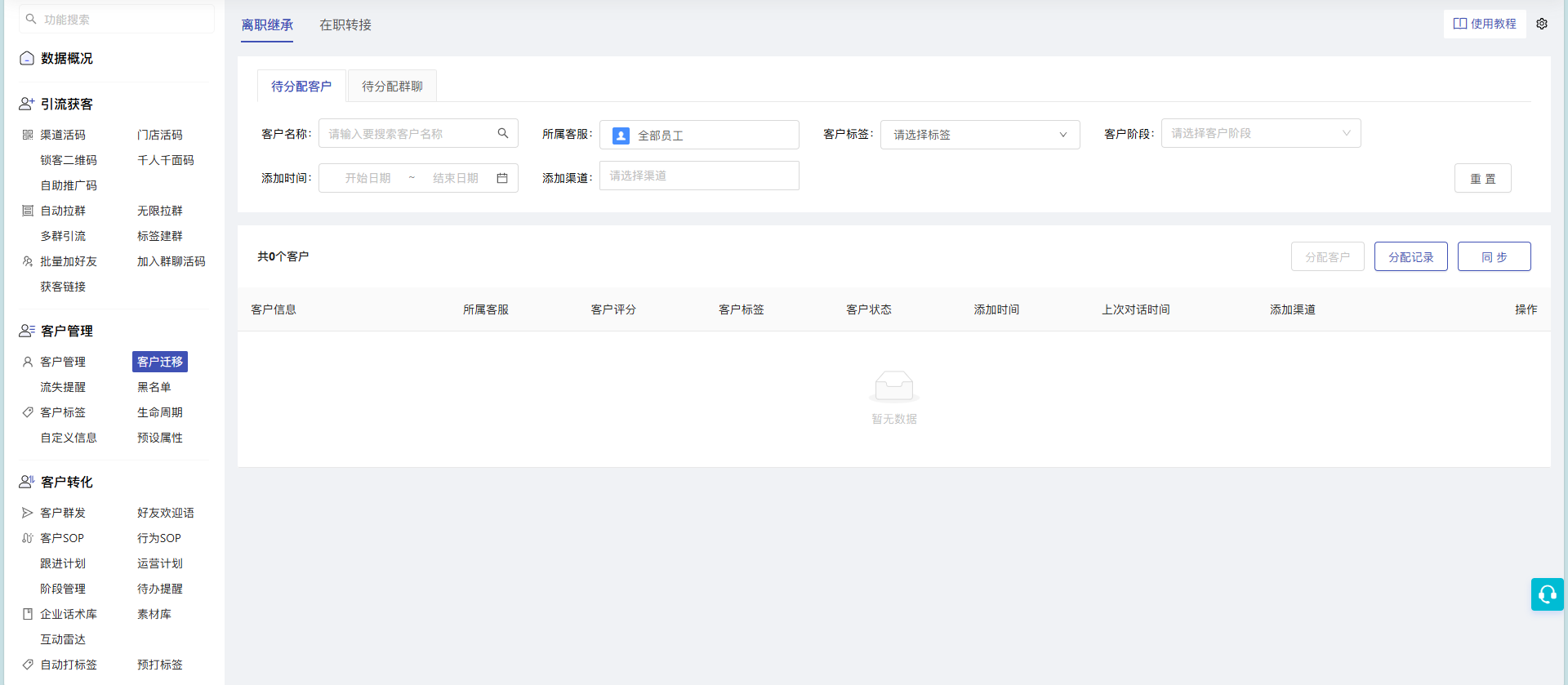Open 获客链接 in the sidebar
This screenshot has height=685, width=1568.
[63, 287]
